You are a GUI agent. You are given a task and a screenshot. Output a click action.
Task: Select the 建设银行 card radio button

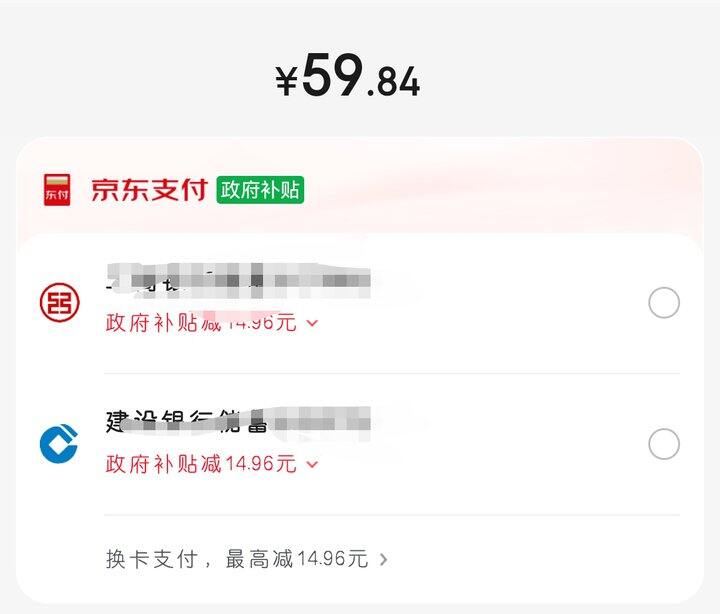click(664, 444)
